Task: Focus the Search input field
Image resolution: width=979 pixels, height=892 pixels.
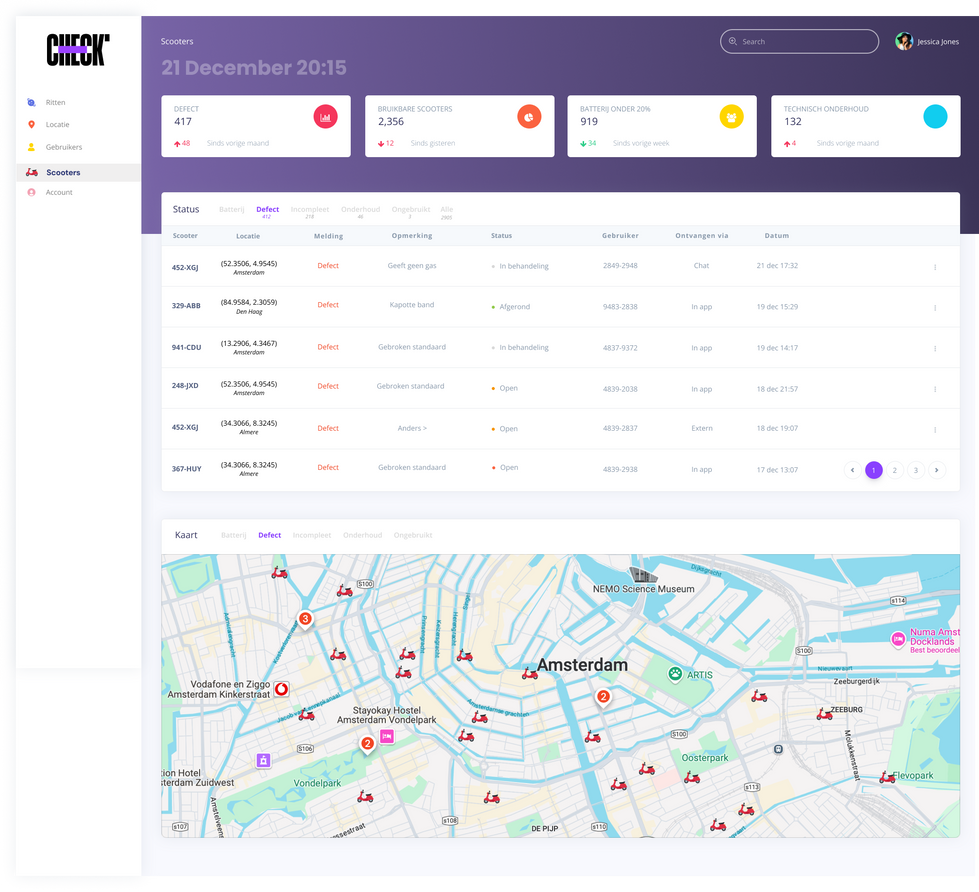Action: pyautogui.click(x=799, y=41)
